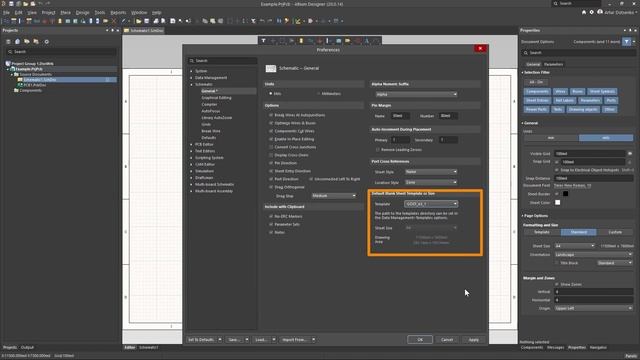
Task: Select the Mils units radio button
Action: pos(270,93)
